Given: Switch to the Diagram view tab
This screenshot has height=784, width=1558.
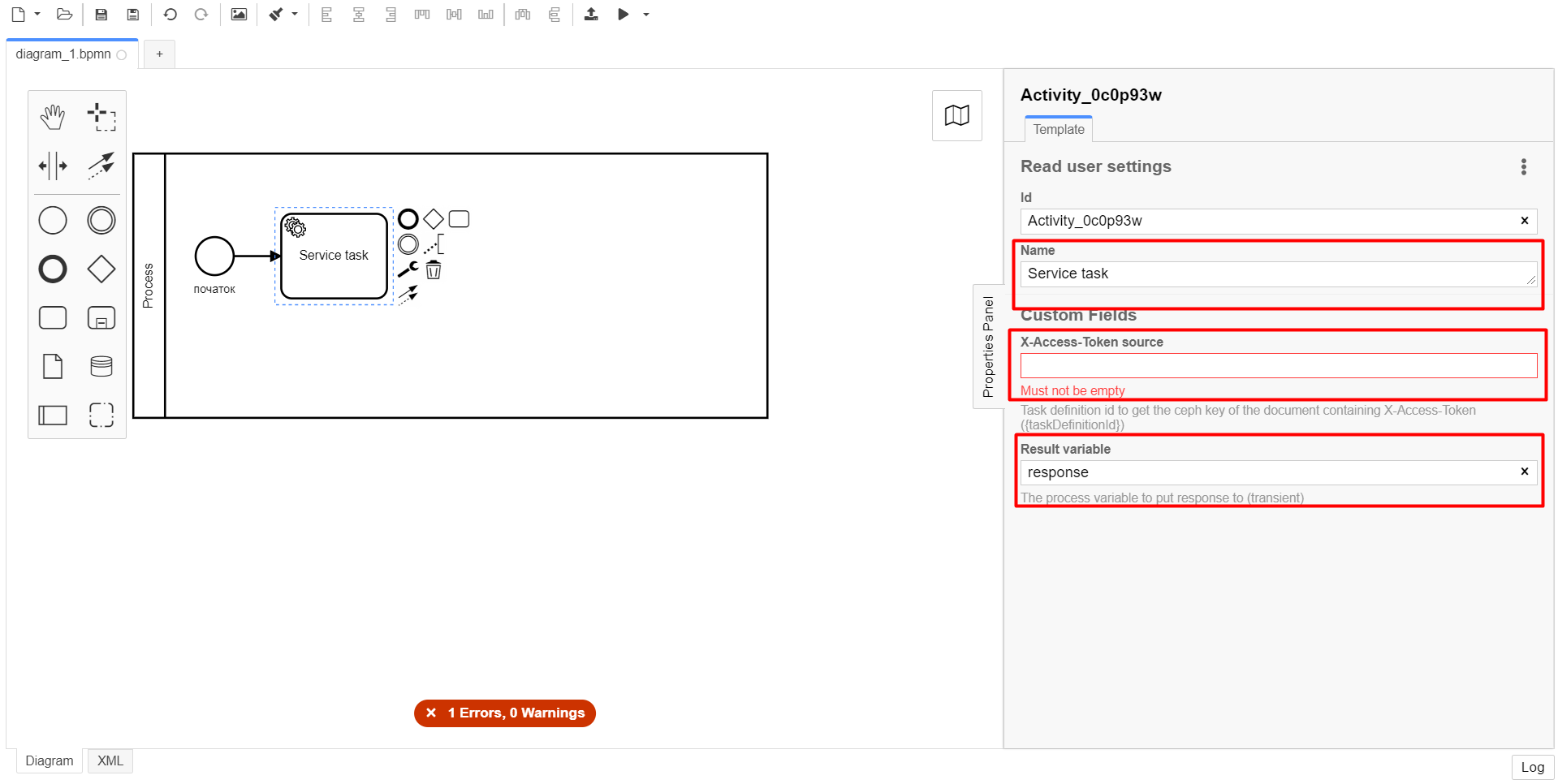Looking at the screenshot, I should tap(50, 761).
